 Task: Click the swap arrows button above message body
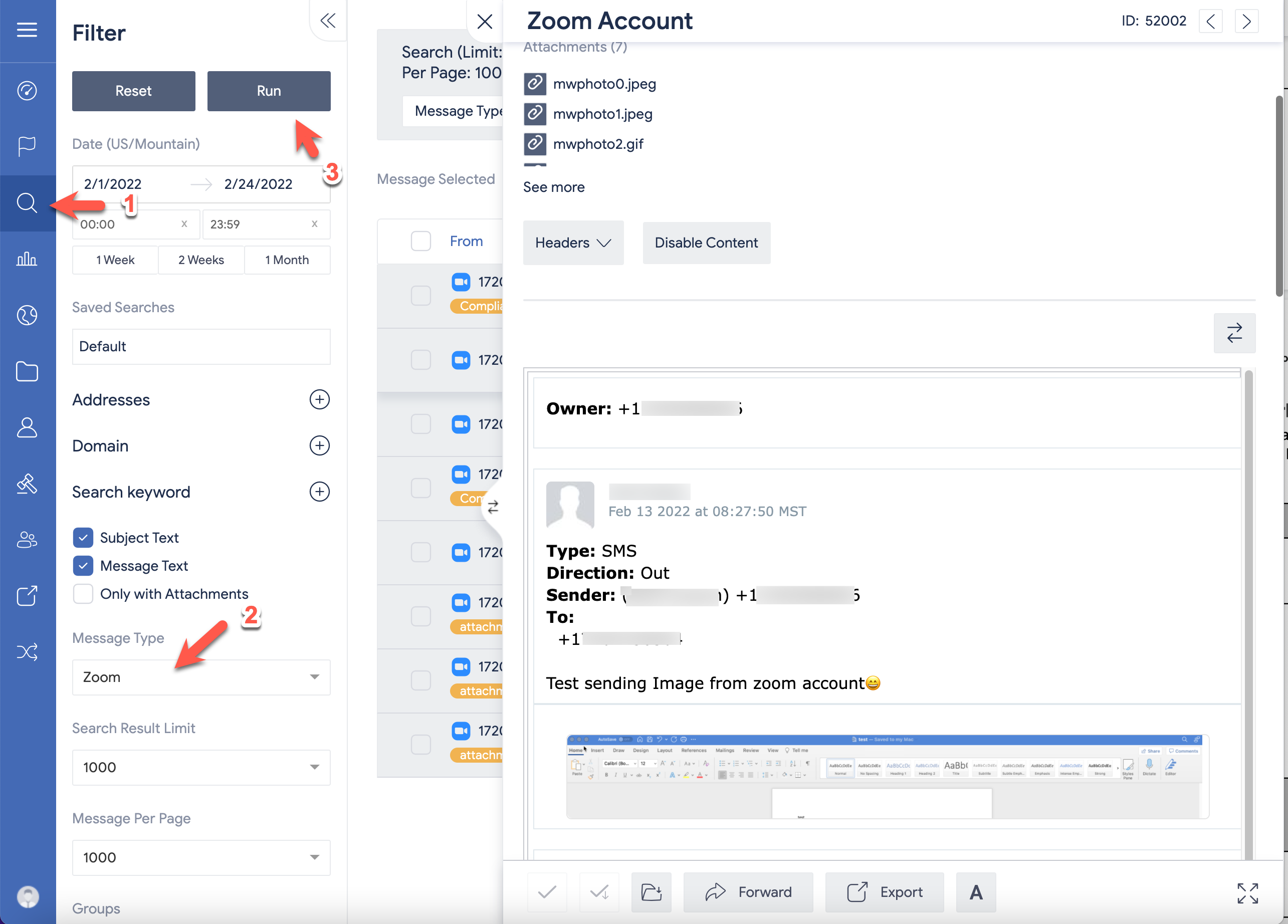[1234, 333]
